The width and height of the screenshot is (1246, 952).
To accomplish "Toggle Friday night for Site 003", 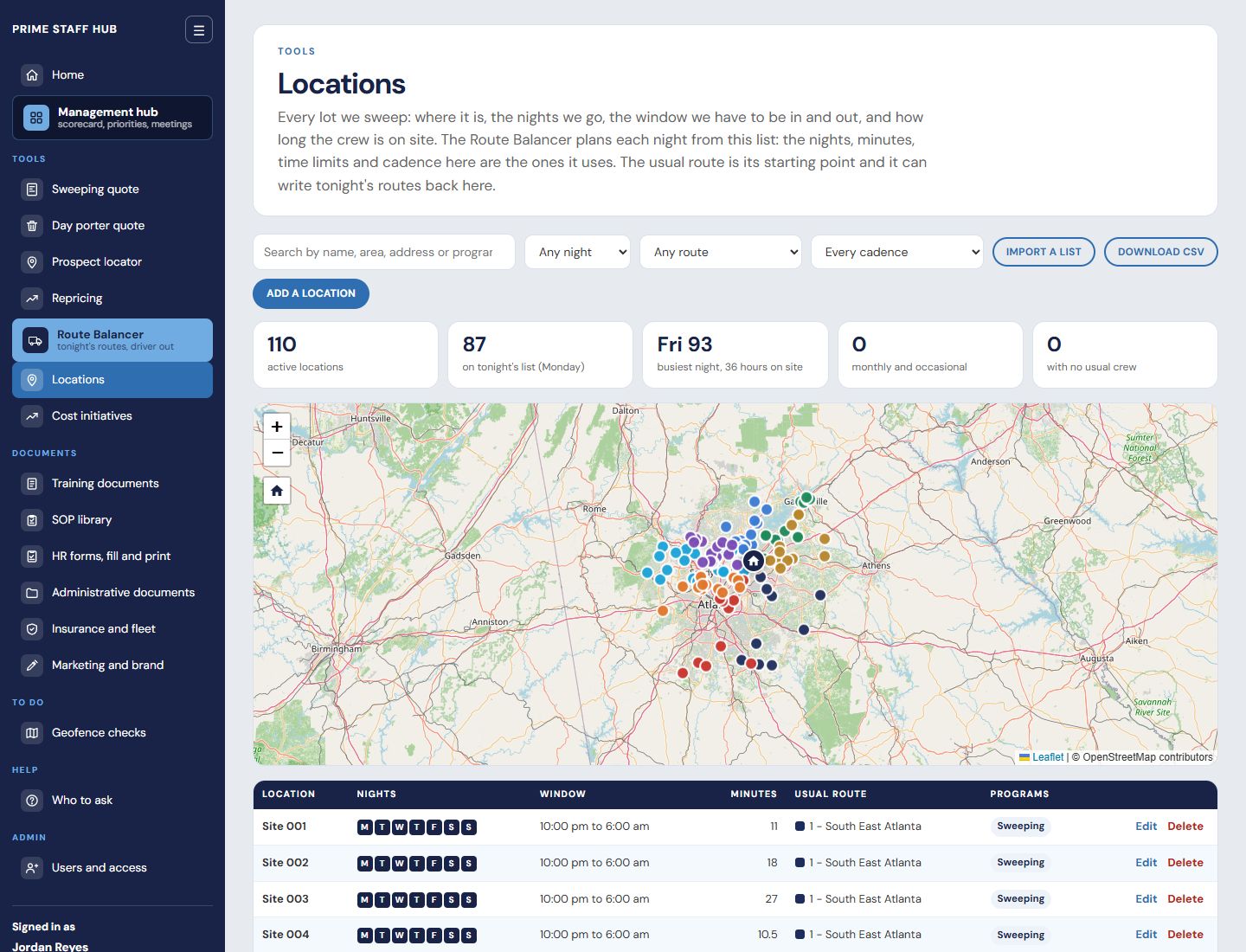I will 434,900.
